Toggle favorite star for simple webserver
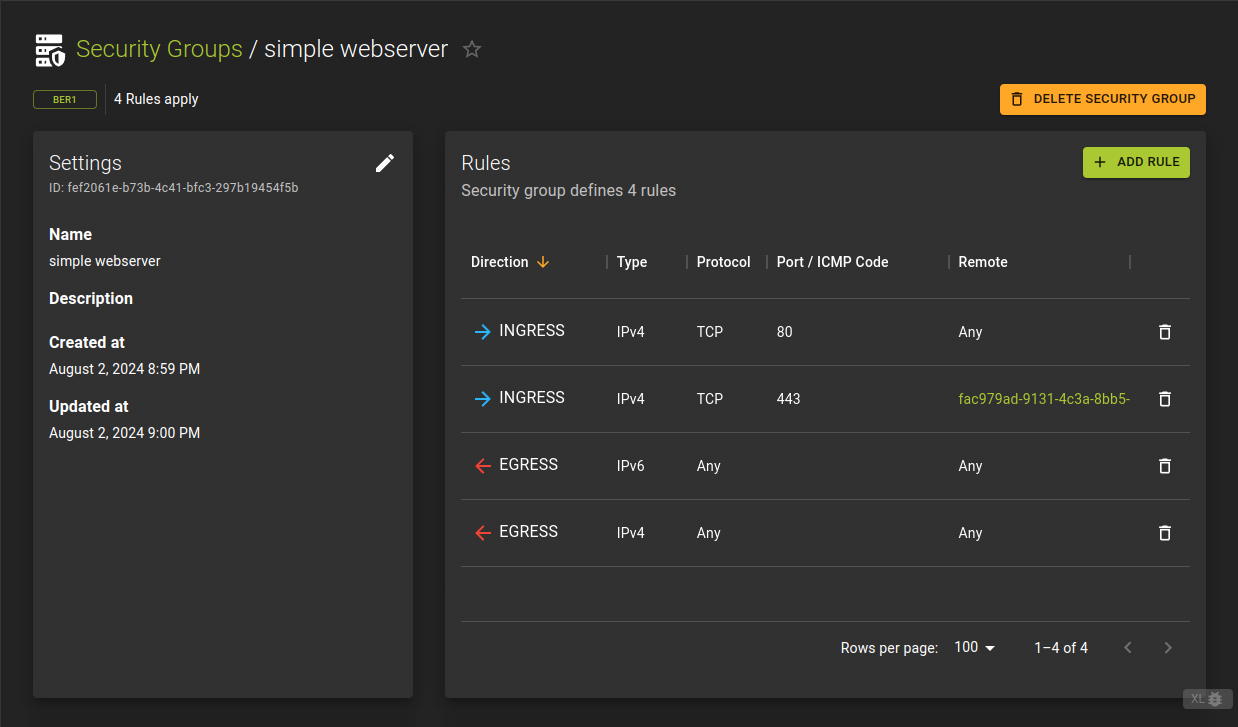Image resolution: width=1238 pixels, height=727 pixels. pos(471,48)
